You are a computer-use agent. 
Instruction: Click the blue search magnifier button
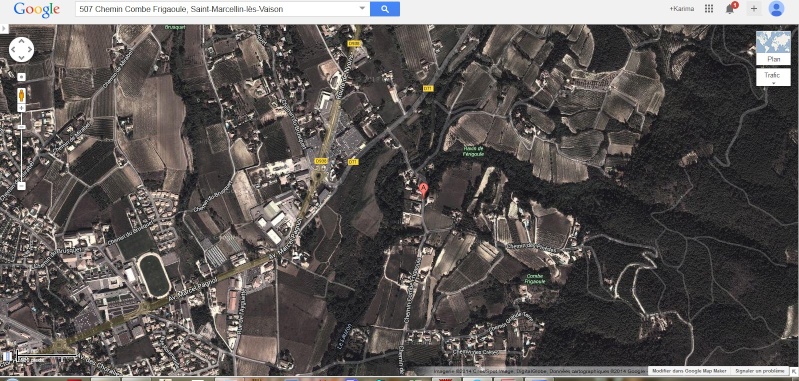pyautogui.click(x=385, y=9)
